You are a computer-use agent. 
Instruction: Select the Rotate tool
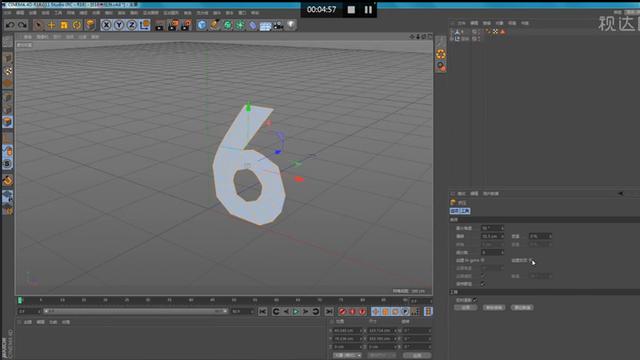[77, 25]
